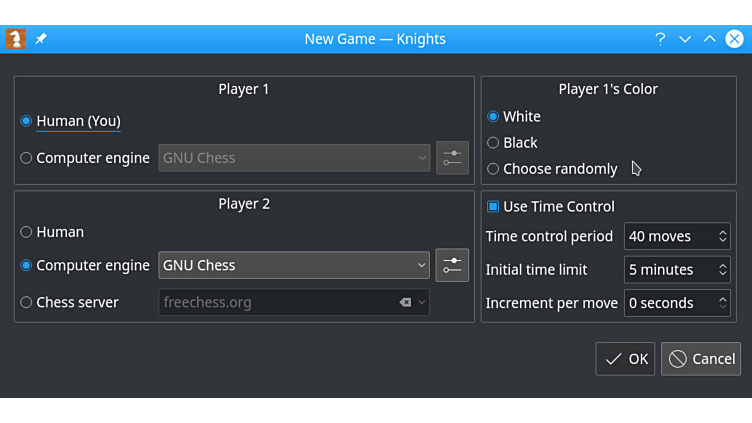
Task: Click the Knights app icon in titlebar
Action: tap(16, 39)
